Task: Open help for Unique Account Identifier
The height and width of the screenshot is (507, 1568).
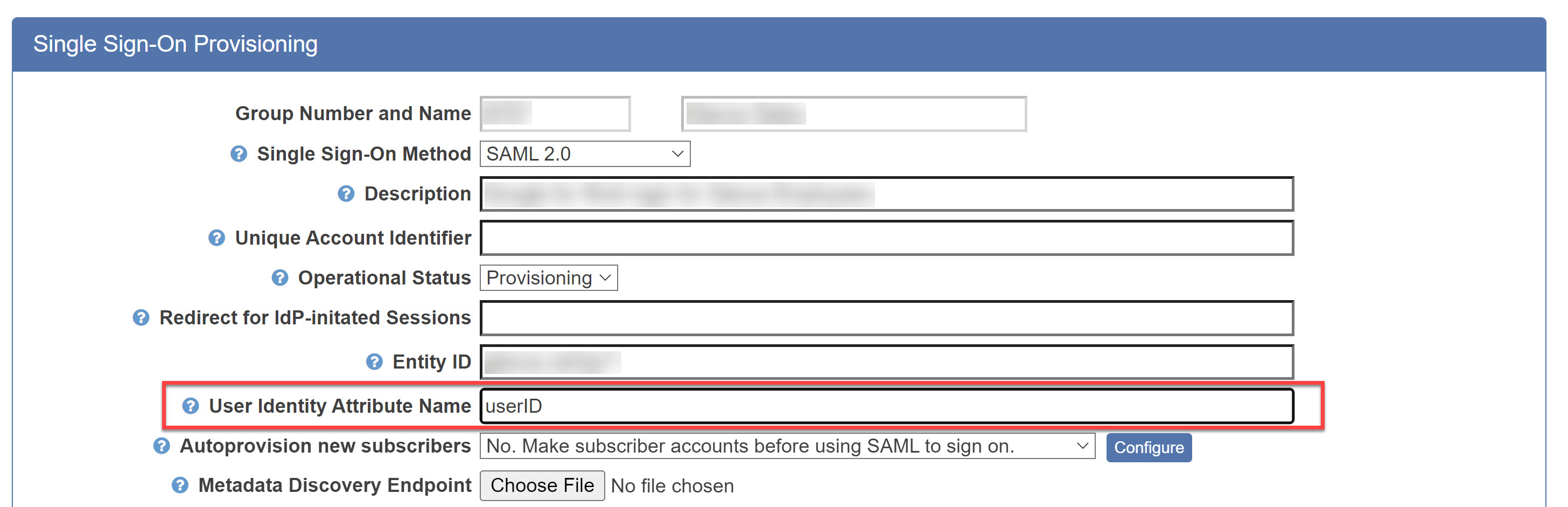Action: (216, 238)
